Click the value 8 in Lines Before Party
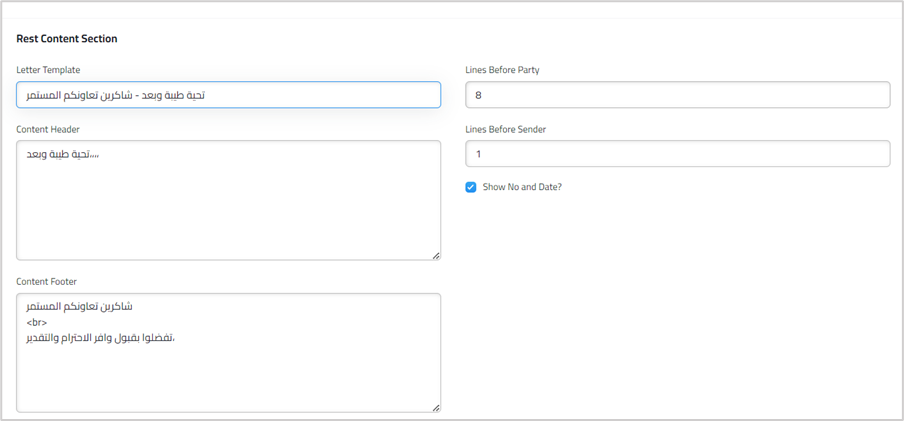Image resolution: width=904 pixels, height=421 pixels. pyautogui.click(x=479, y=95)
